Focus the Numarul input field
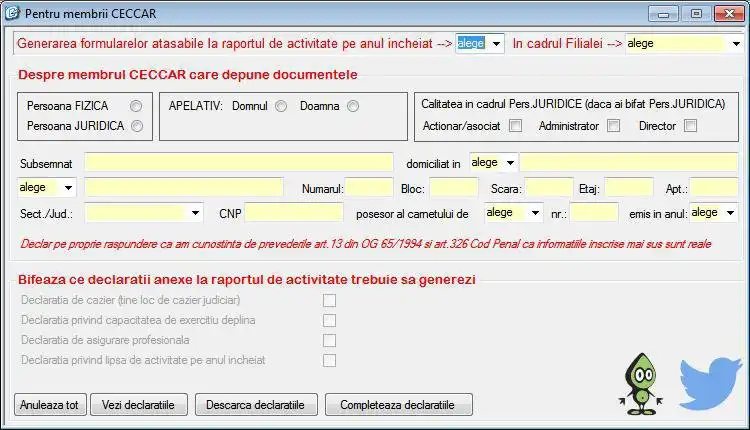Image resolution: width=750 pixels, height=430 pixels. click(369, 187)
